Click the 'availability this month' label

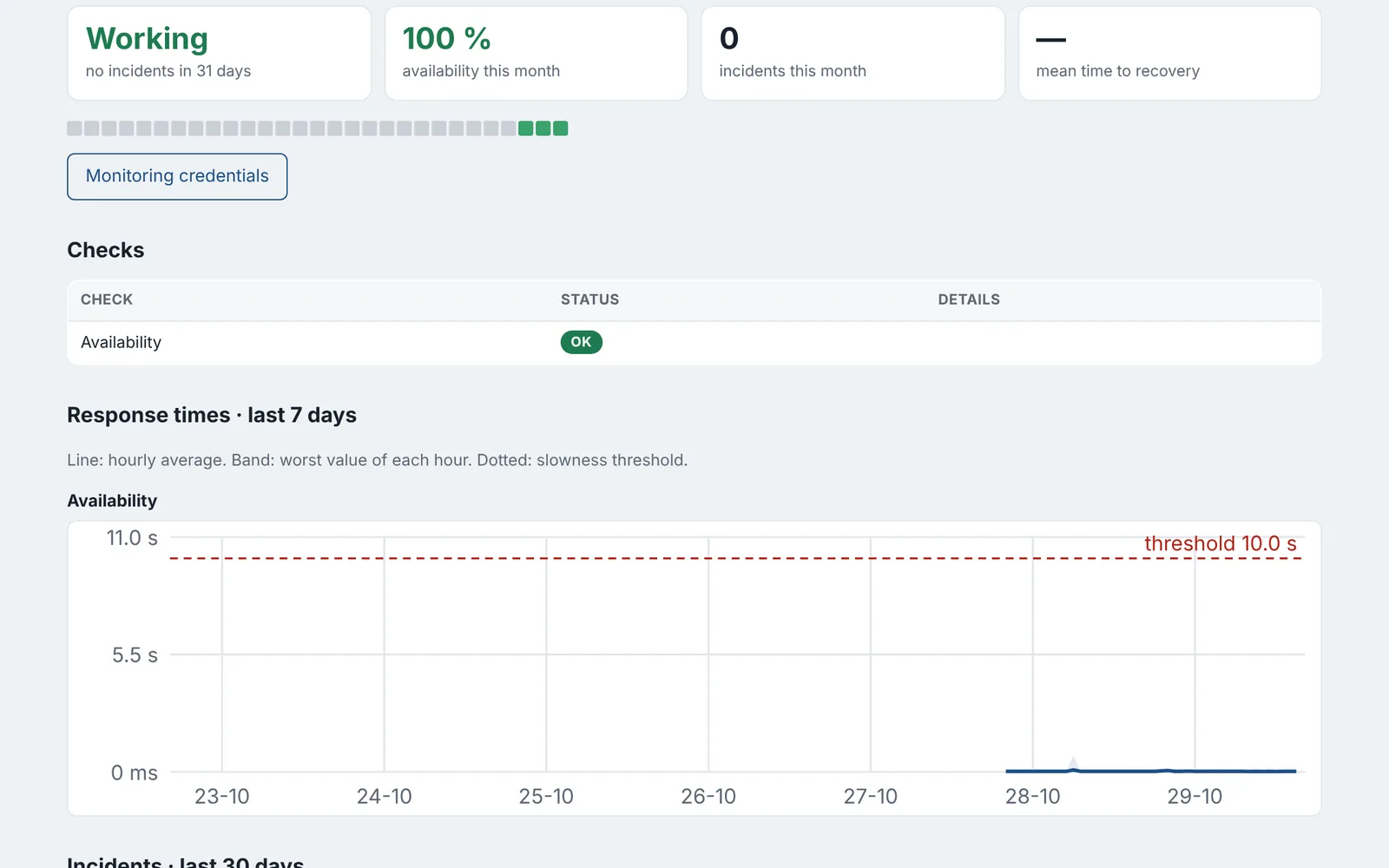point(481,71)
